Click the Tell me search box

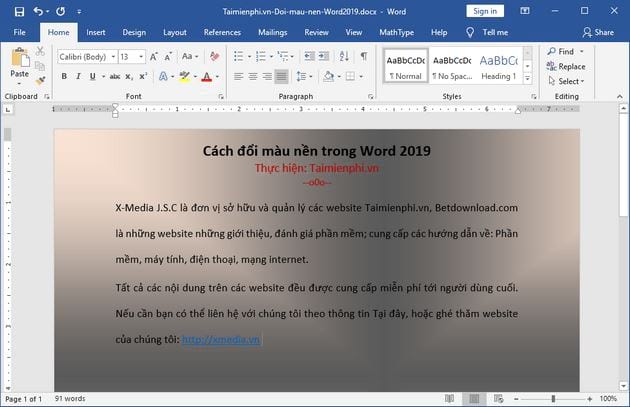[487, 32]
